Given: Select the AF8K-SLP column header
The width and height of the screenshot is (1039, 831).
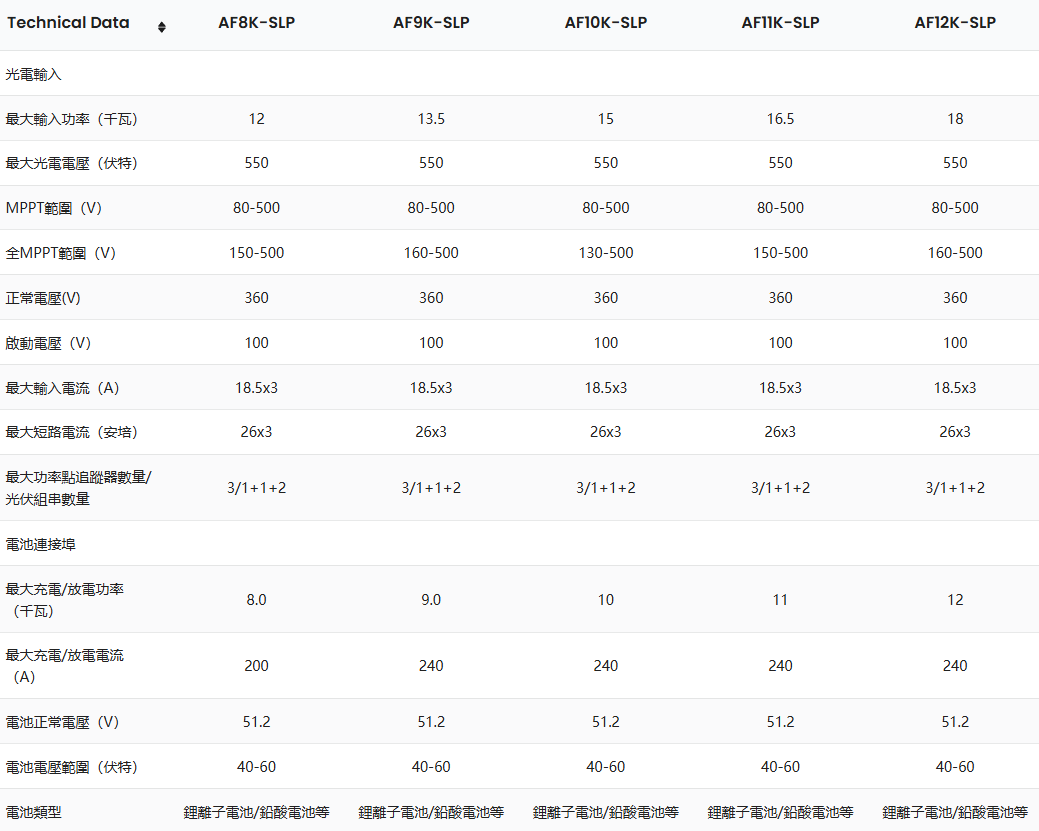Looking at the screenshot, I should (256, 23).
